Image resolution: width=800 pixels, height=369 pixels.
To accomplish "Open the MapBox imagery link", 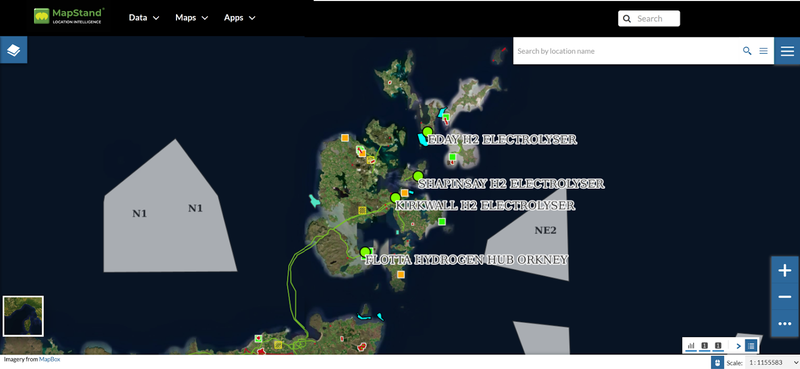I will pos(49,359).
